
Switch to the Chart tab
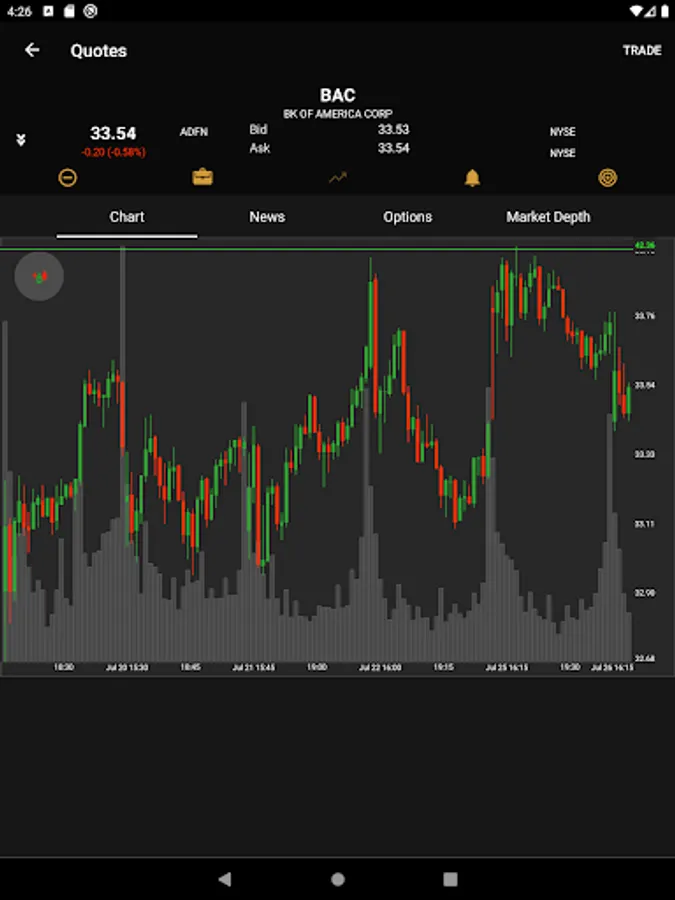click(127, 217)
